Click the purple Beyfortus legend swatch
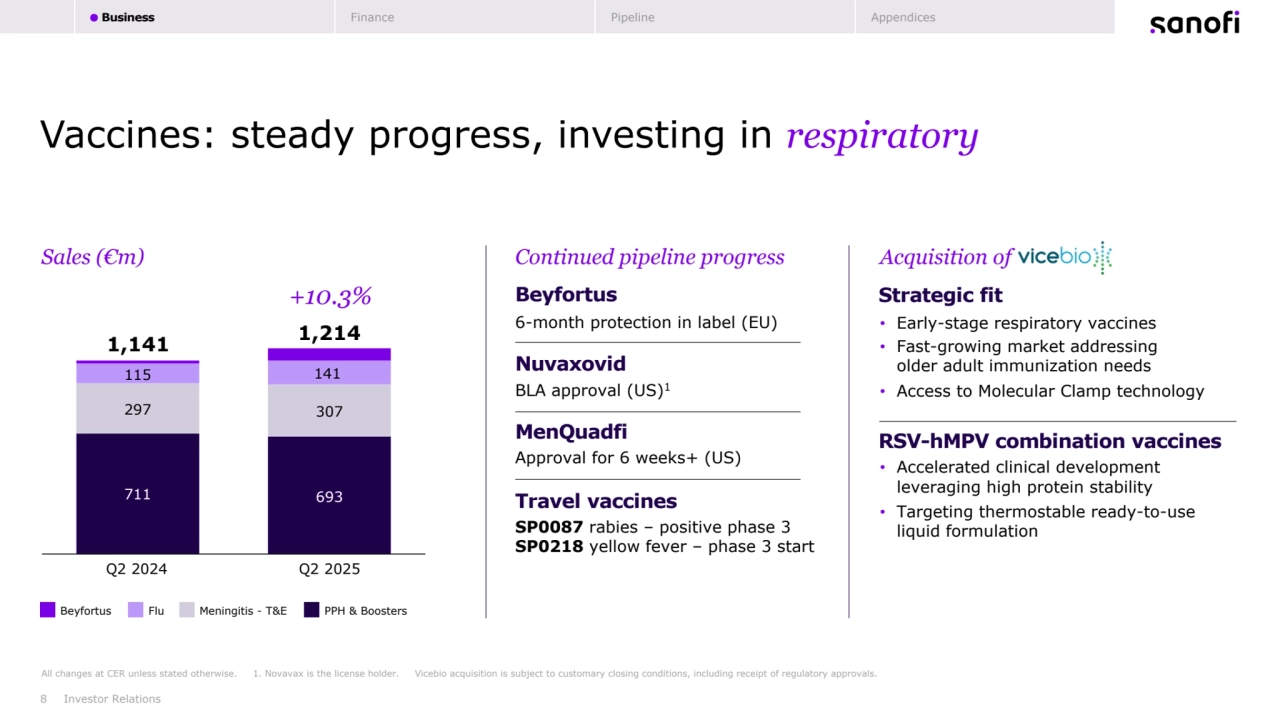This screenshot has width=1280, height=720. 47,610
